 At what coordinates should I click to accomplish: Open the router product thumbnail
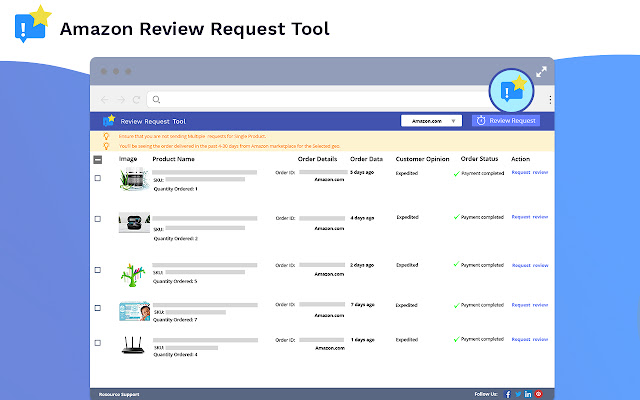[133, 345]
